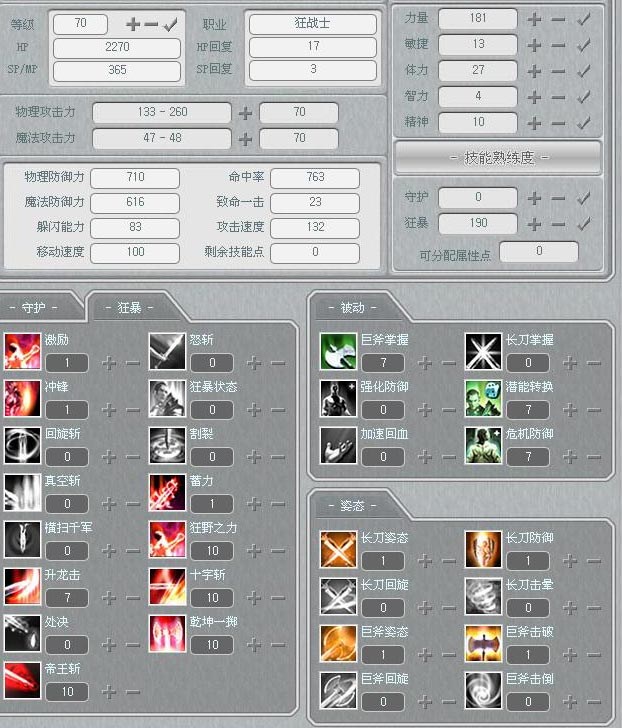Viewport: 622px width, 728px height.
Task: Click the 乾坤一掷 skill icon
Action: [167, 633]
